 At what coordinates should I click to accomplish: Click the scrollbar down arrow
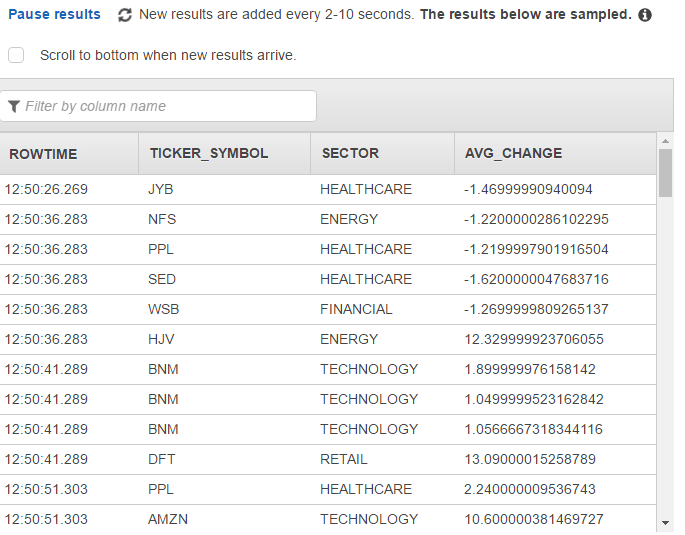tap(665, 522)
